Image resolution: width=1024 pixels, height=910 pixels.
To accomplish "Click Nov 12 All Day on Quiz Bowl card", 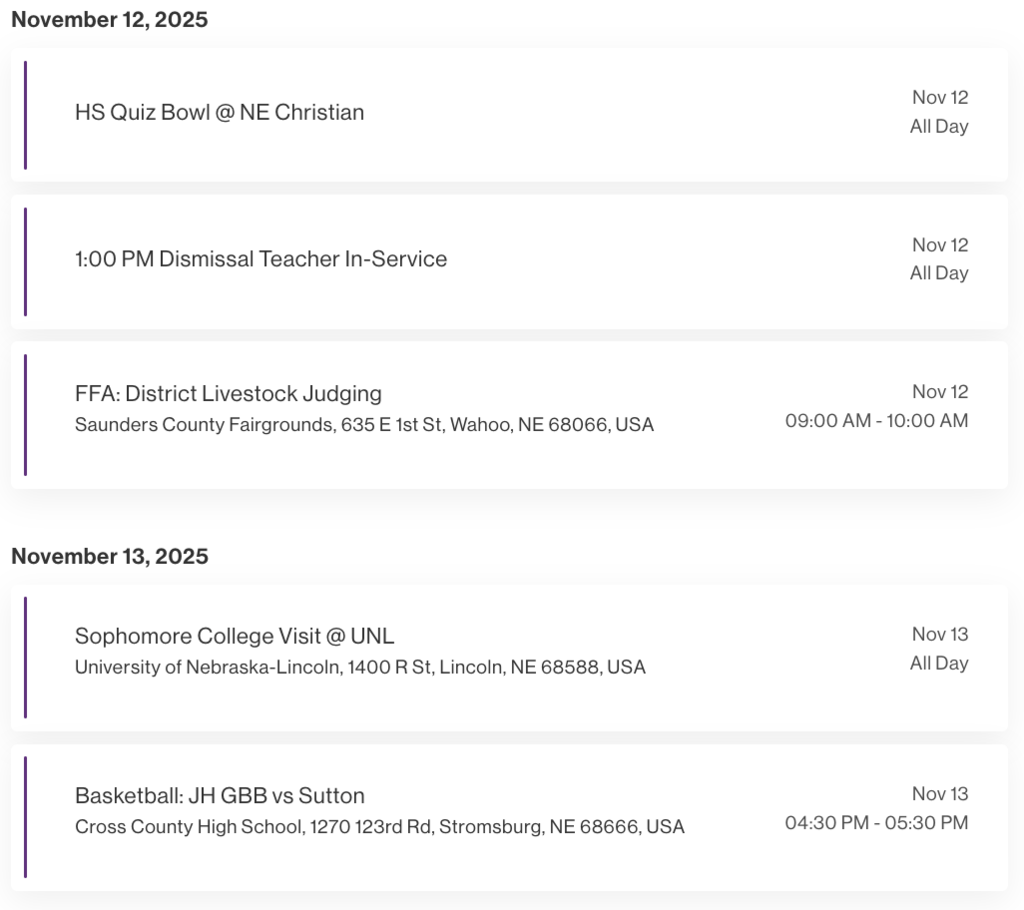I will click(939, 112).
